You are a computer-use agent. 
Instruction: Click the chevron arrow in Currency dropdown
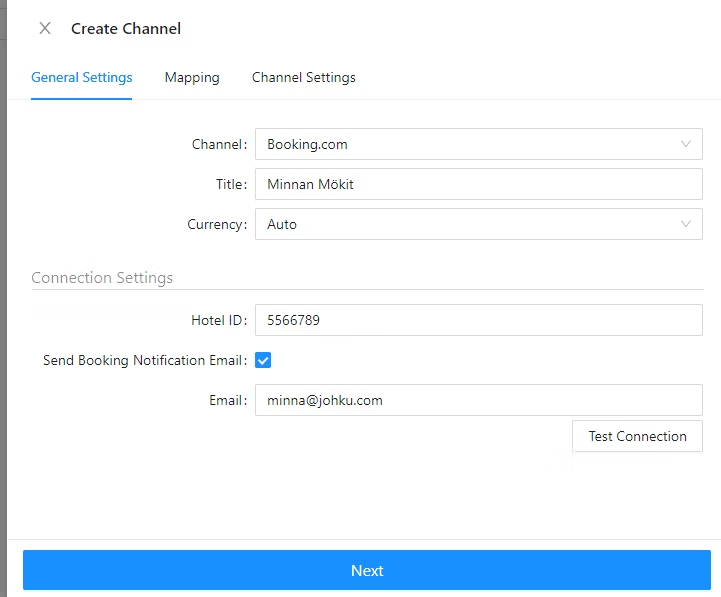pyautogui.click(x=686, y=224)
